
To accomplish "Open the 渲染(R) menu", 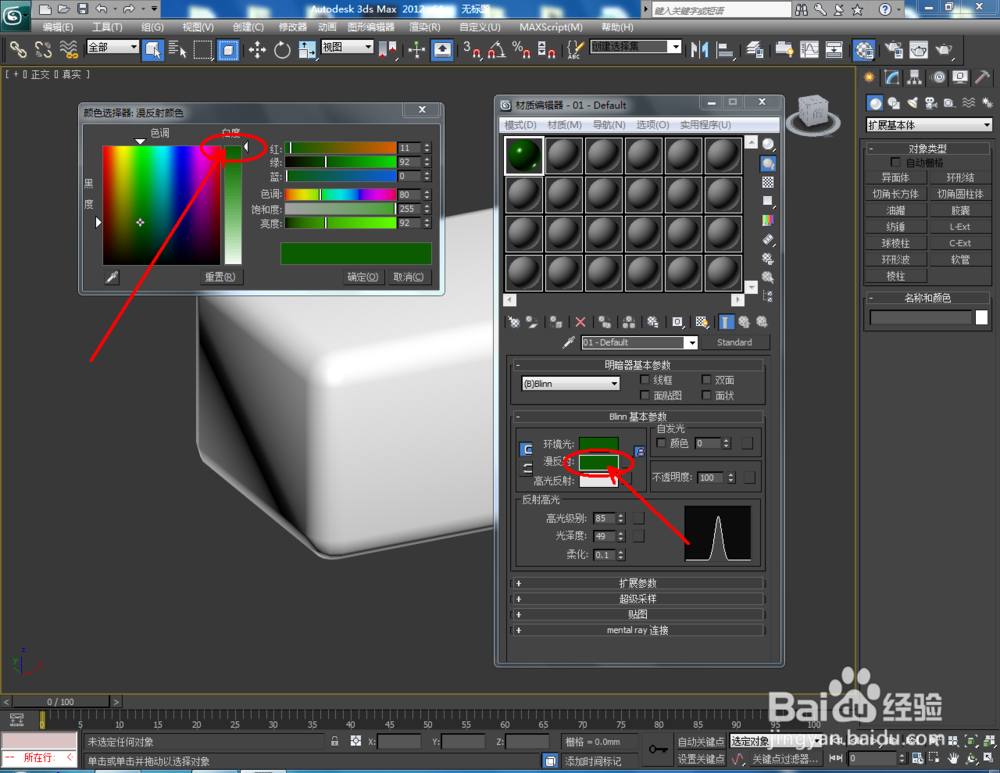I will point(425,27).
